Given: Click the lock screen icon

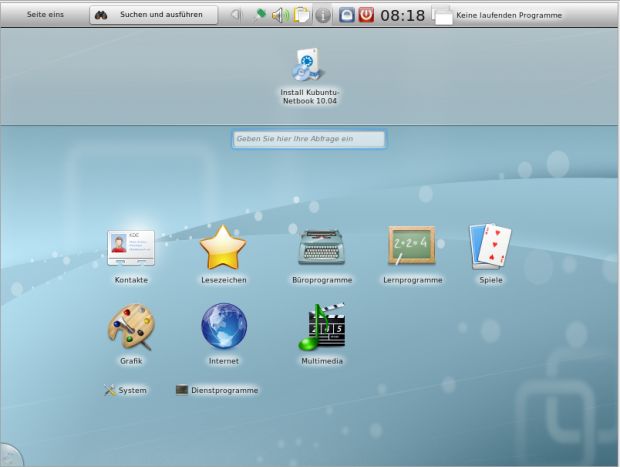Looking at the screenshot, I should click(347, 15).
